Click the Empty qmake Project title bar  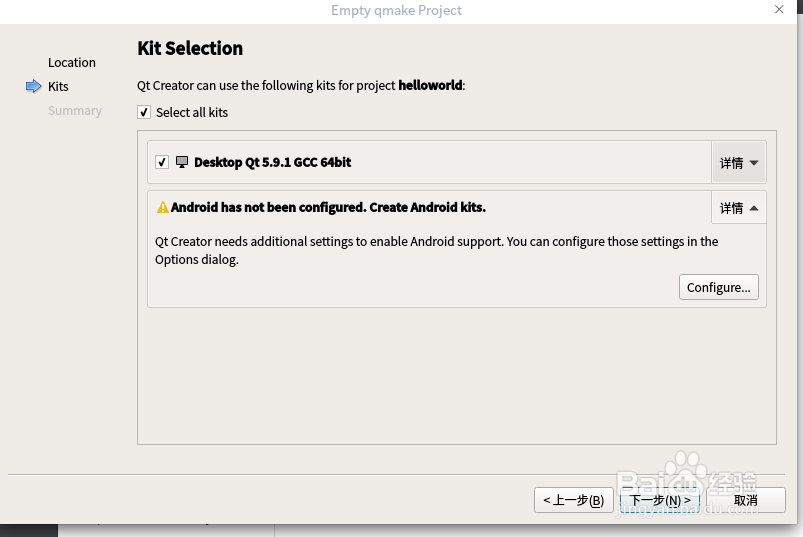(x=396, y=10)
